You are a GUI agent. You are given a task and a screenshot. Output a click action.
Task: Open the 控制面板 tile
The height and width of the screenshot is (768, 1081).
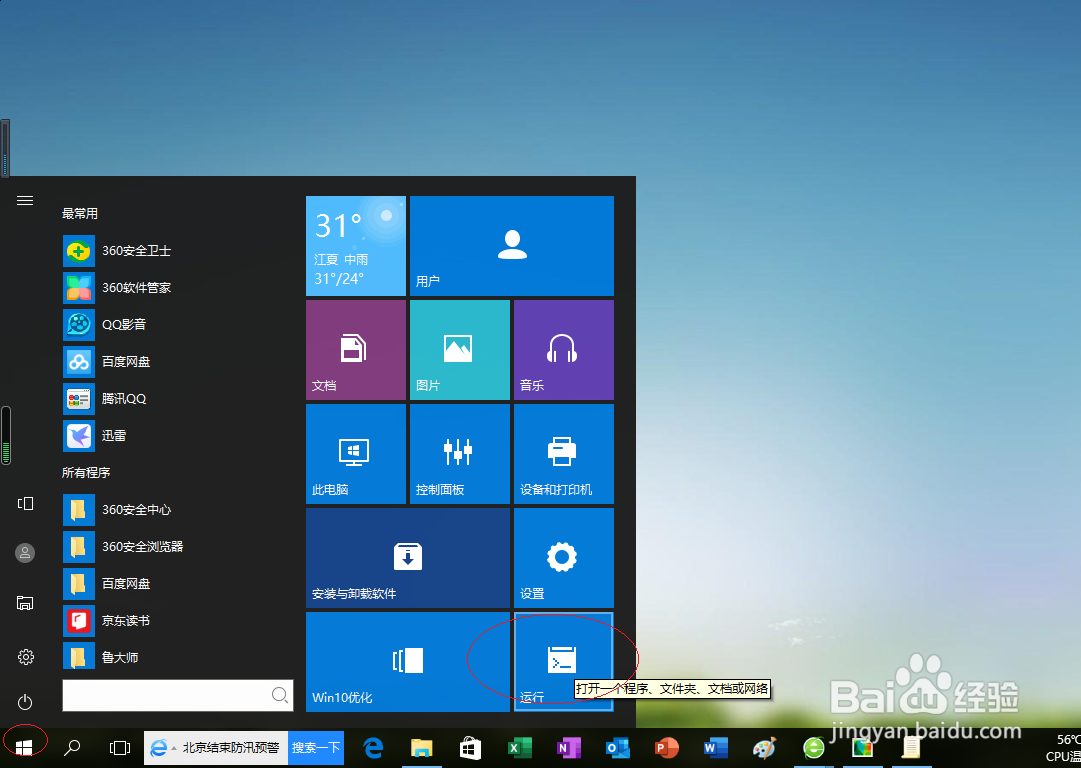459,453
